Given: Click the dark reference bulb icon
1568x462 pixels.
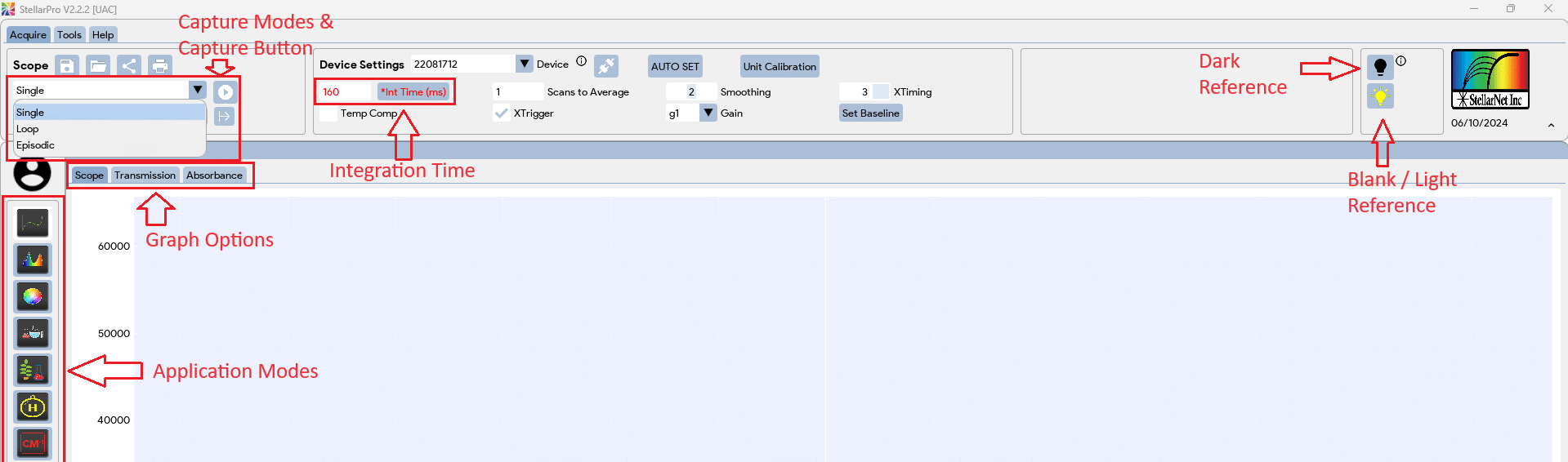Looking at the screenshot, I should (x=1380, y=67).
